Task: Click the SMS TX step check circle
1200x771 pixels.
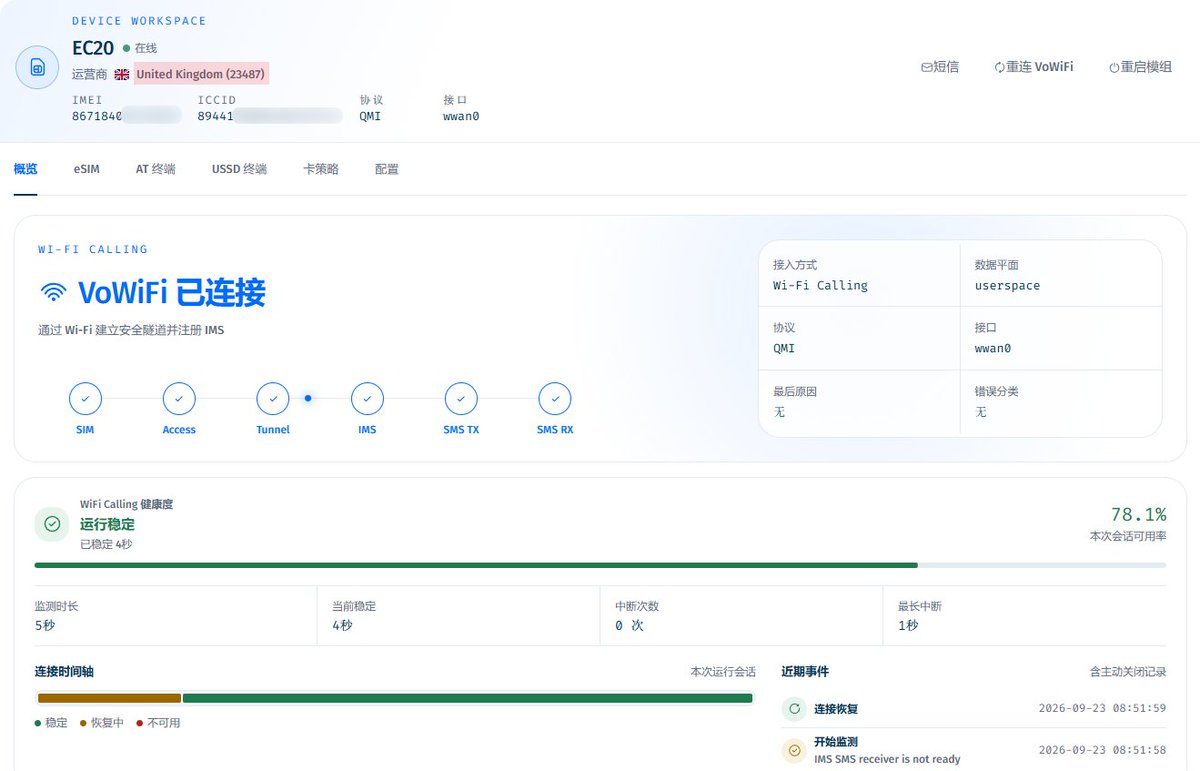Action: coord(461,398)
